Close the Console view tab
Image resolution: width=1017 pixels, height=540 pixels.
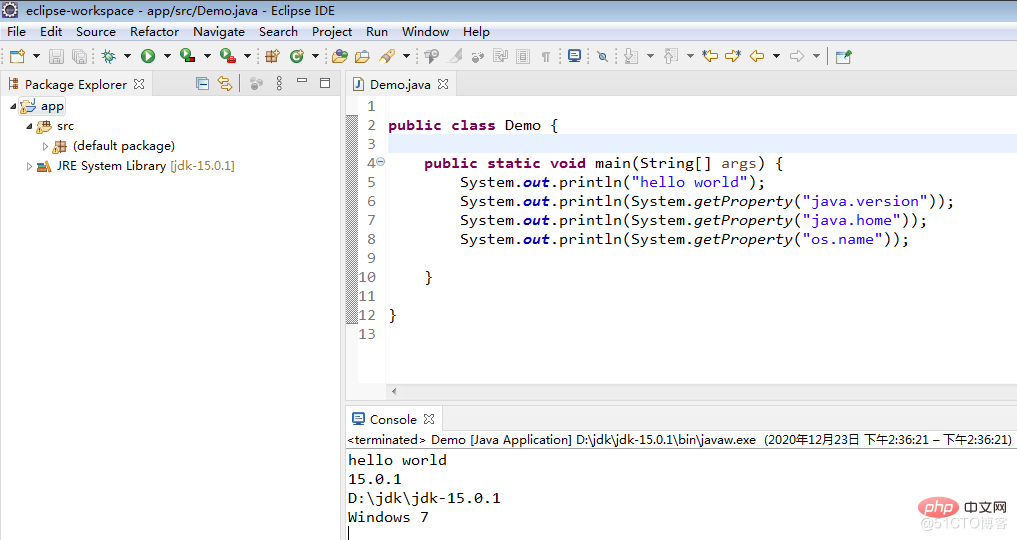tap(429, 419)
